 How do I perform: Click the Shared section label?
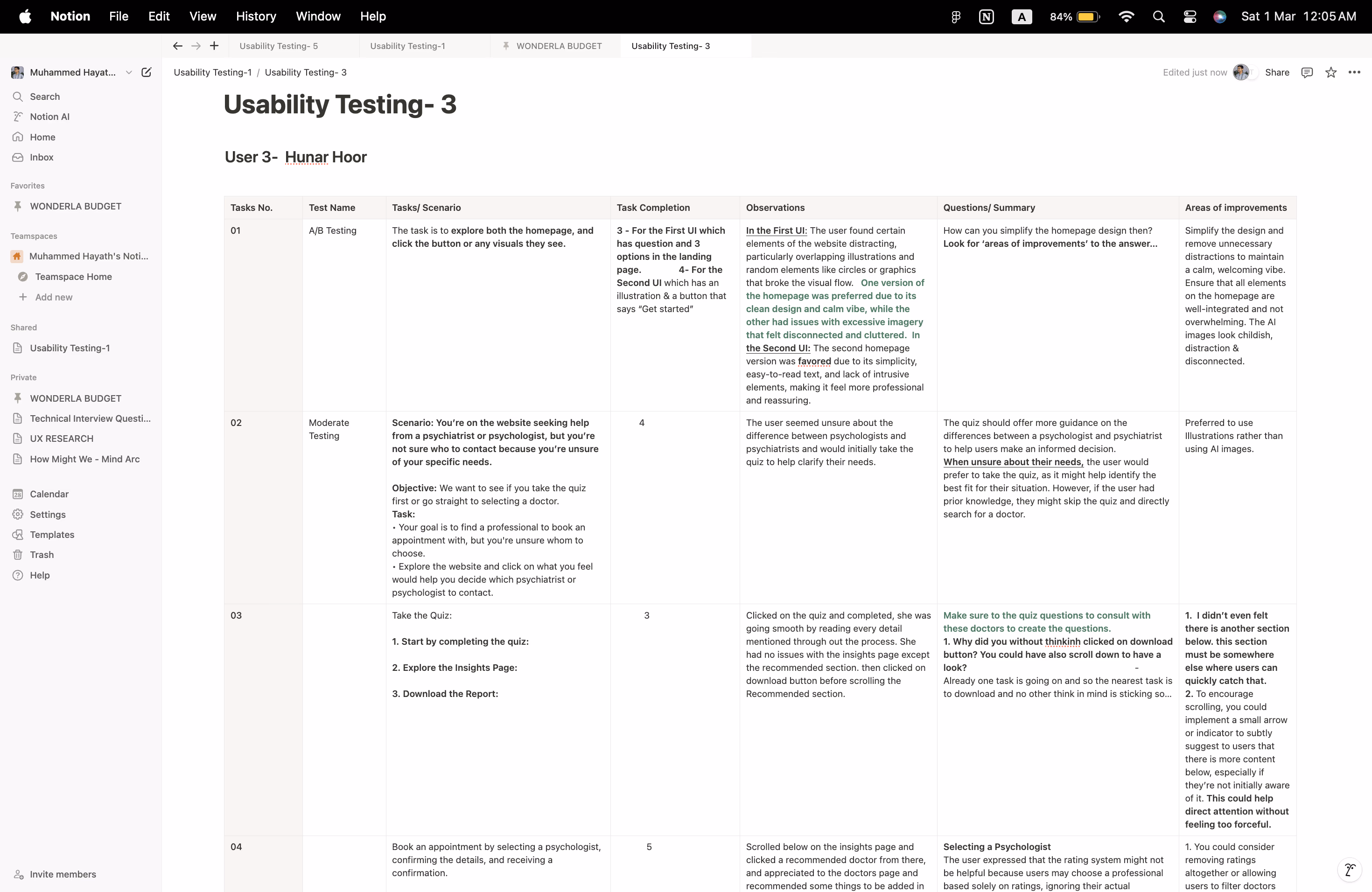[24, 328]
